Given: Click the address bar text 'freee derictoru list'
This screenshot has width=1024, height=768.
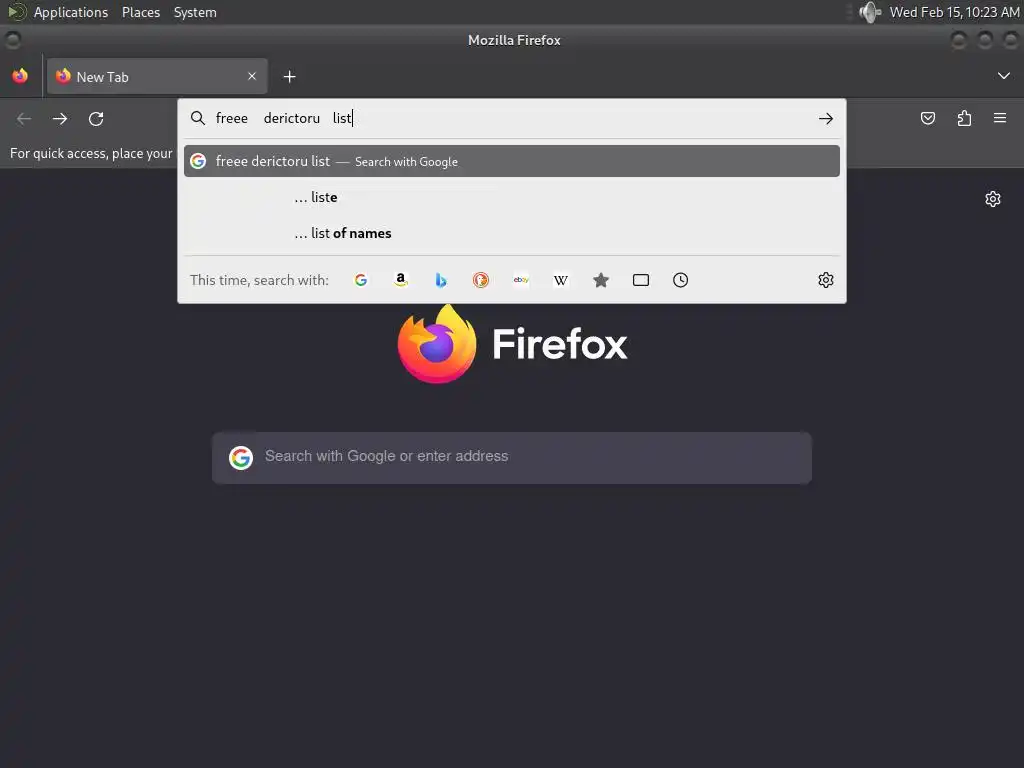Looking at the screenshot, I should pyautogui.click(x=284, y=118).
